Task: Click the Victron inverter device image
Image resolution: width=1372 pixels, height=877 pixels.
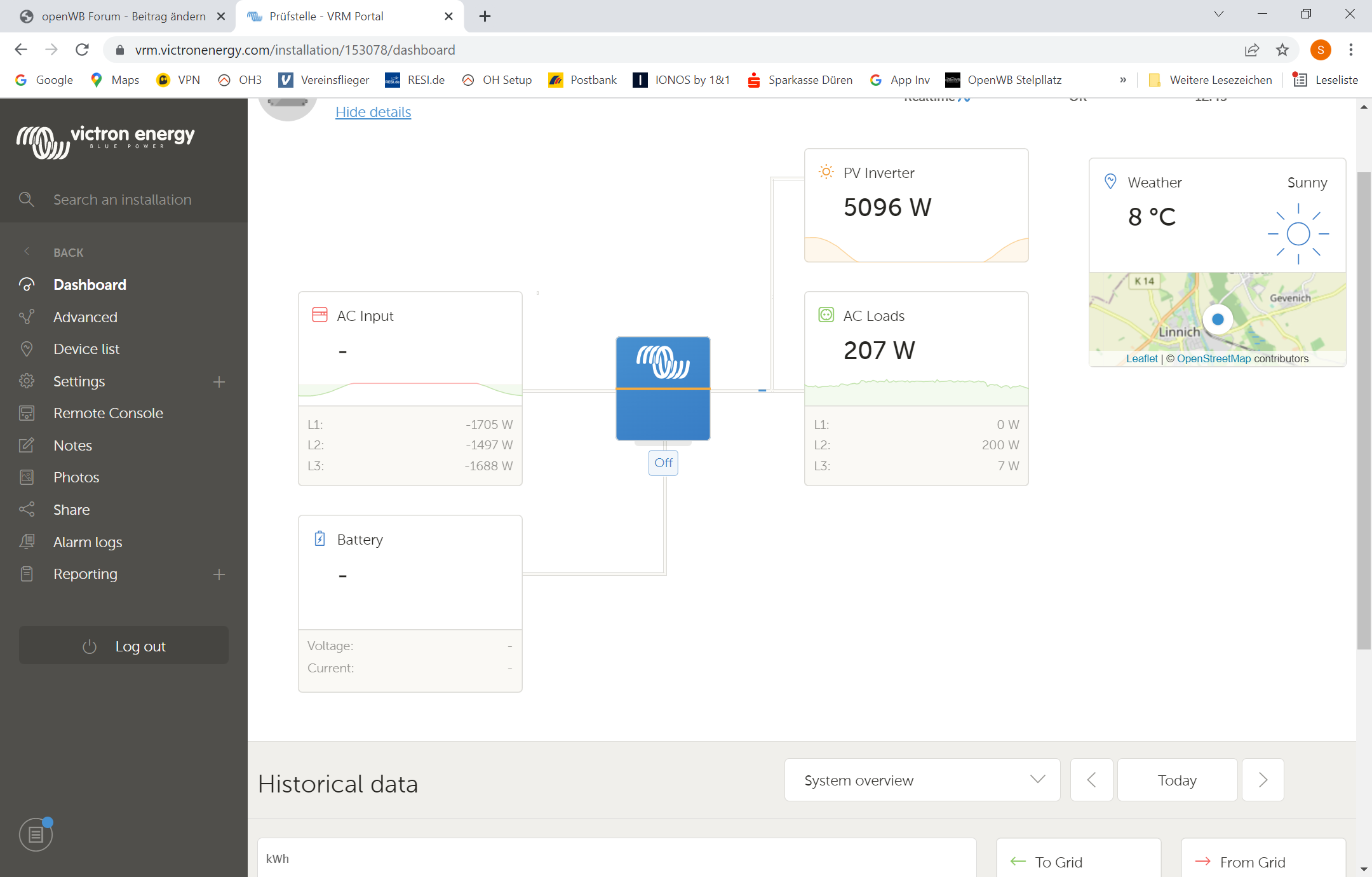Action: [662, 388]
